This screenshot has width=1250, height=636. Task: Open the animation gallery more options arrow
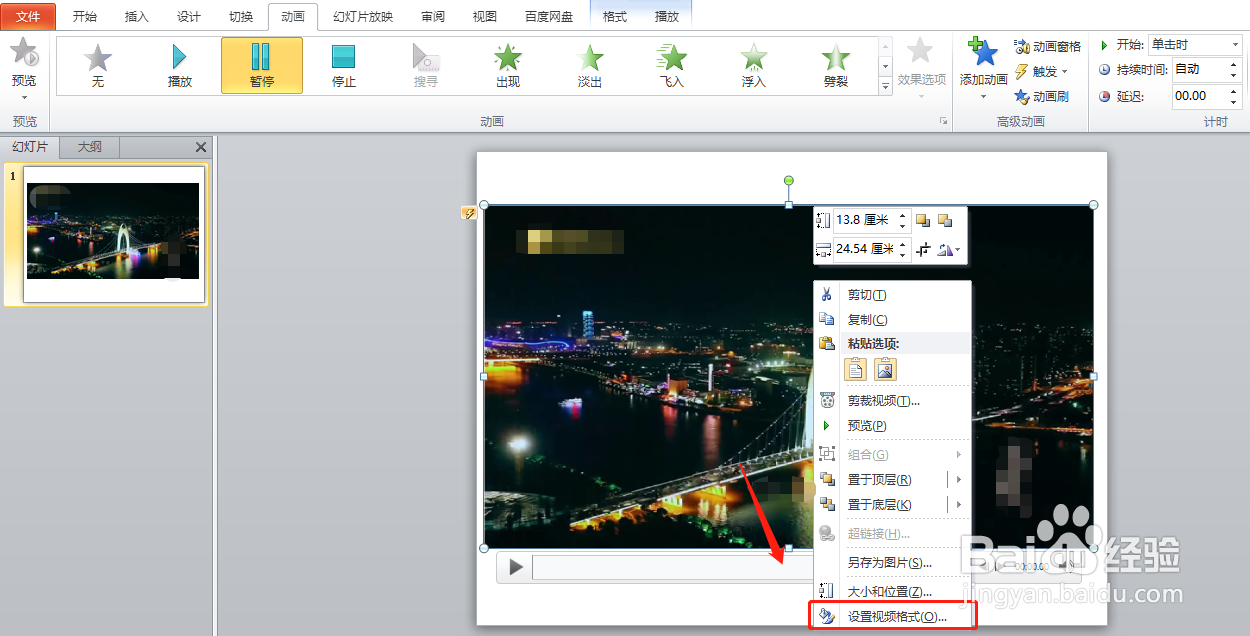[x=884, y=87]
